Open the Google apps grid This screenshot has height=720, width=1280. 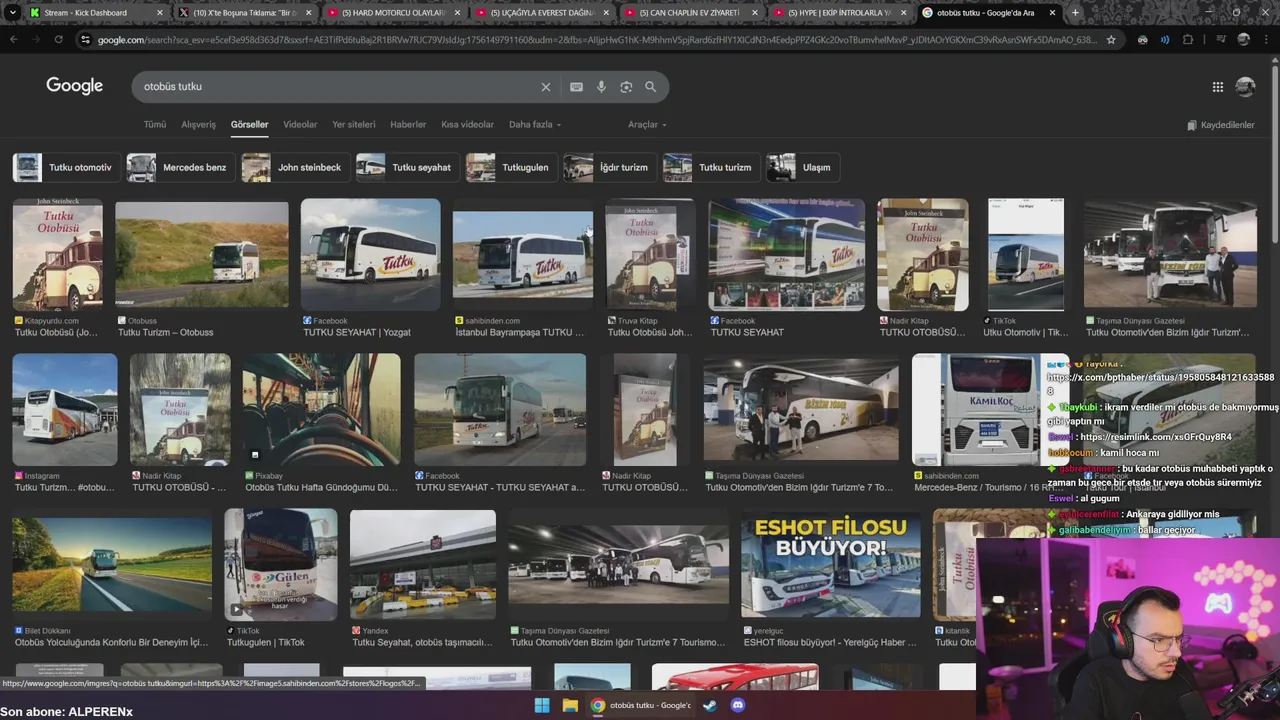tap(1218, 87)
